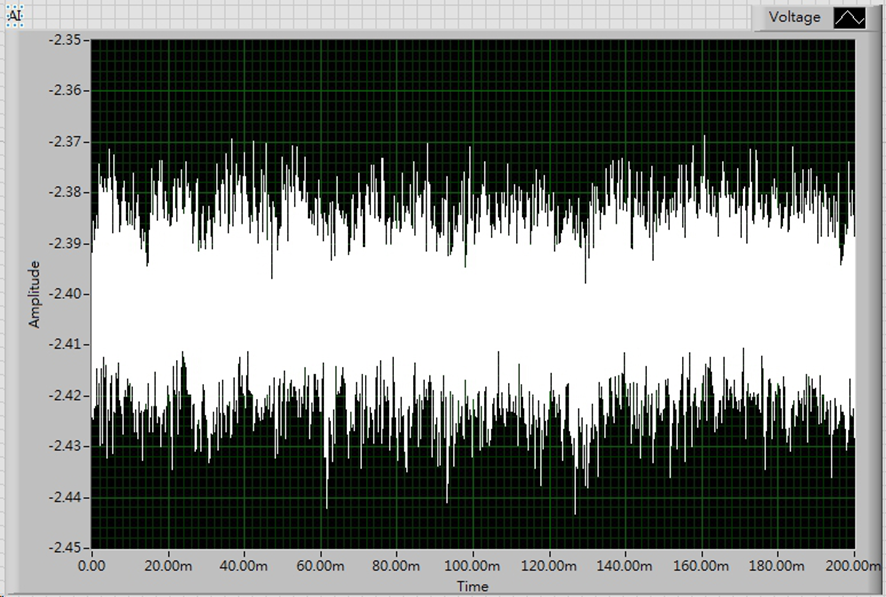Click the 100.00m X-axis tick label
Image resolution: width=886 pixels, height=597 pixels.
[473, 566]
